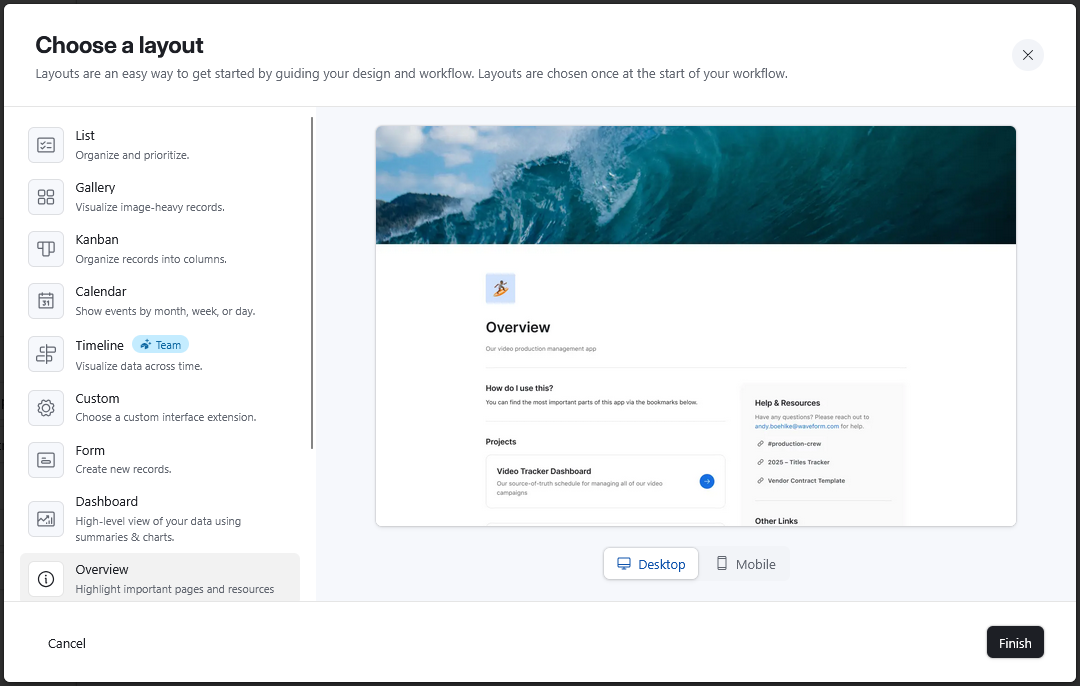Select the List layout icon

point(46,145)
